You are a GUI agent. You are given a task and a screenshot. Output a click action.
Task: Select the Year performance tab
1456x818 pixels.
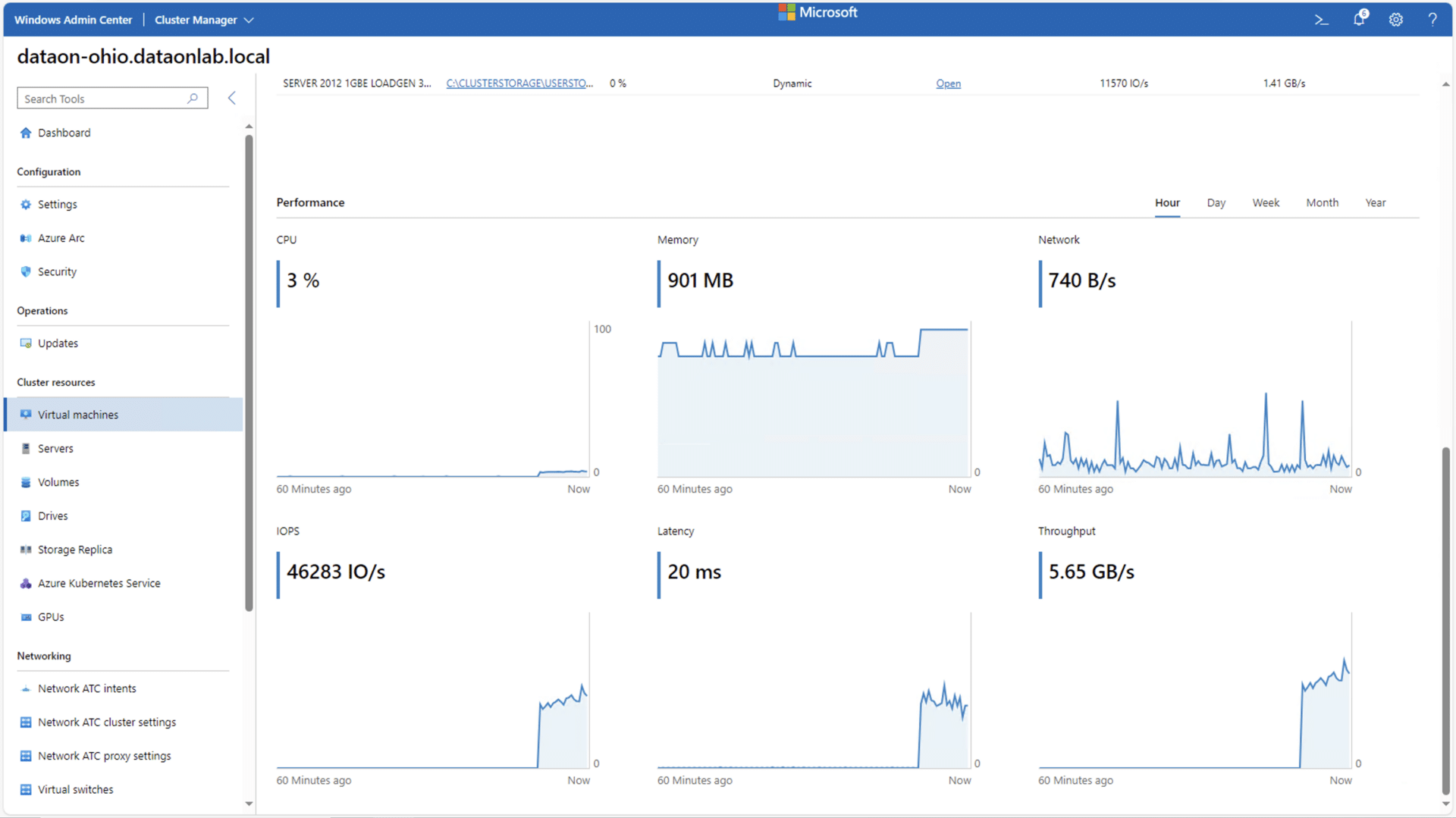1375,202
